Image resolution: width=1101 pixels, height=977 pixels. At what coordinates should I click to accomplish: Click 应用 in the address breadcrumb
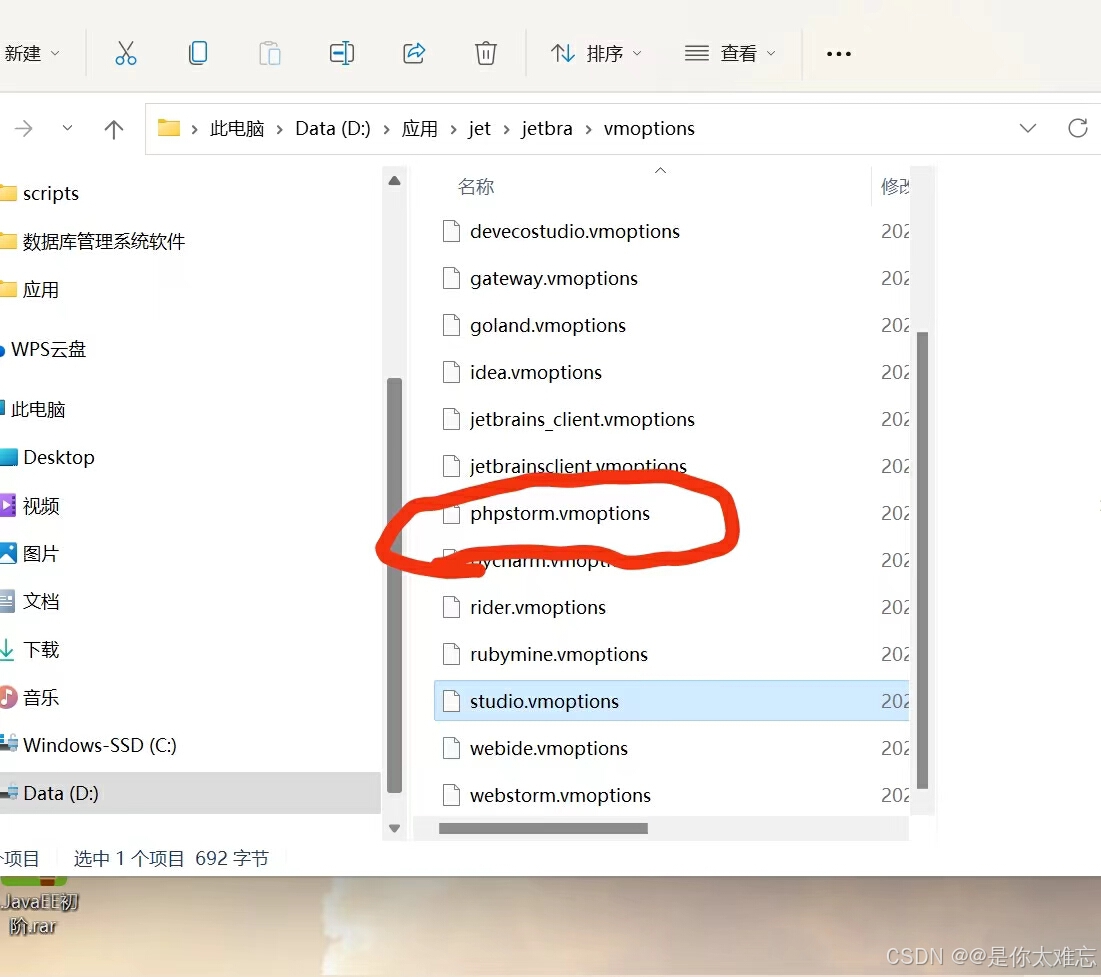[420, 129]
